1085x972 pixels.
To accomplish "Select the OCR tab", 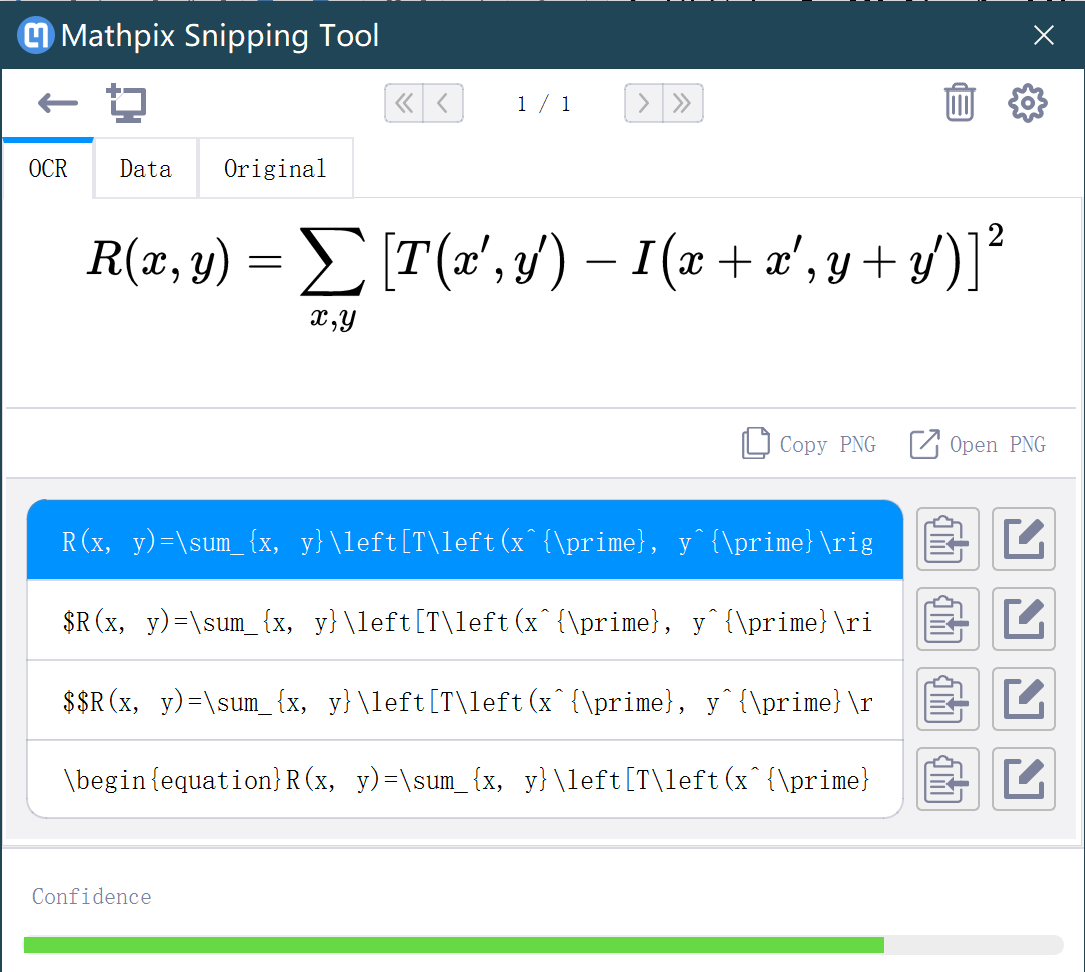I will pos(47,168).
